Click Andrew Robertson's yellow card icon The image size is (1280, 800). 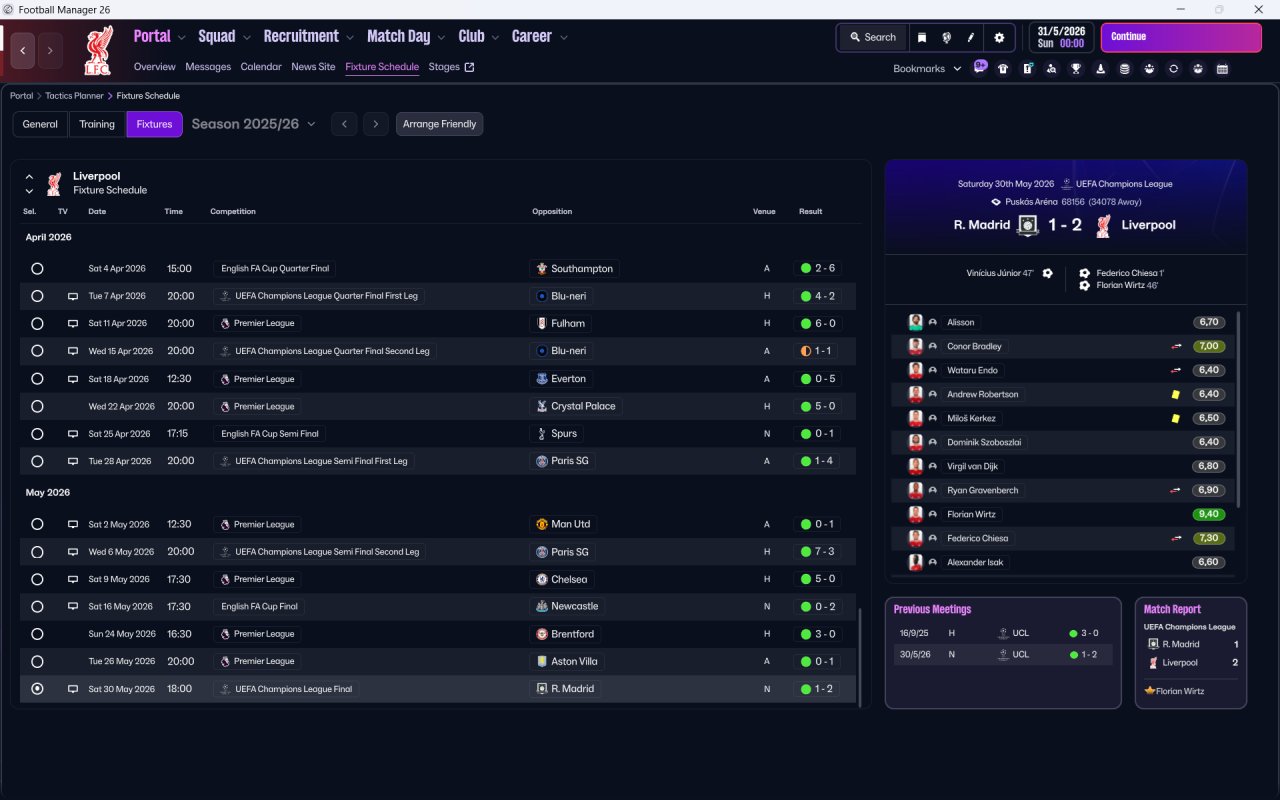1176,394
